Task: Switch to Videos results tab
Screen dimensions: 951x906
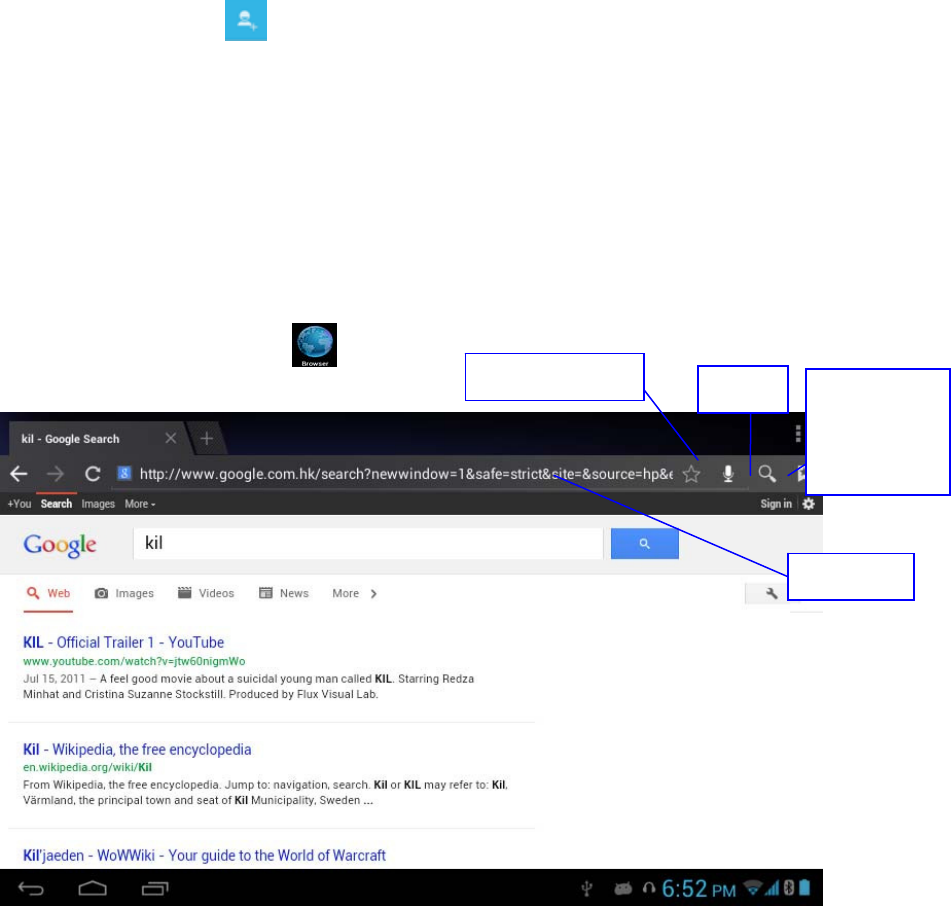Action: [206, 593]
